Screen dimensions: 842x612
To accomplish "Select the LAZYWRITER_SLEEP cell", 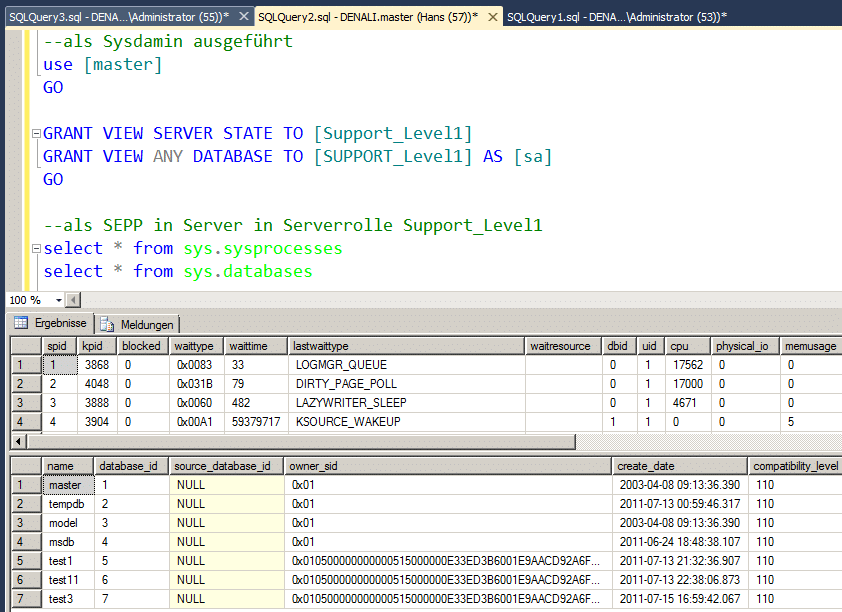I will (x=407, y=403).
